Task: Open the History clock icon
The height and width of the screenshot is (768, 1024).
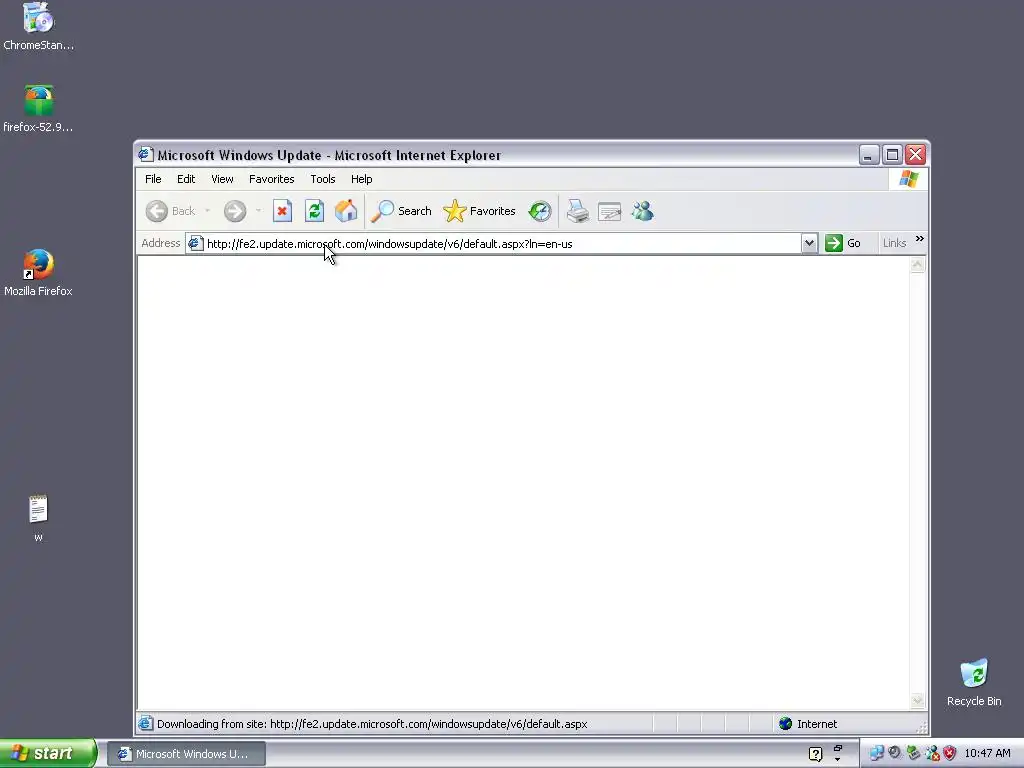Action: [x=540, y=211]
